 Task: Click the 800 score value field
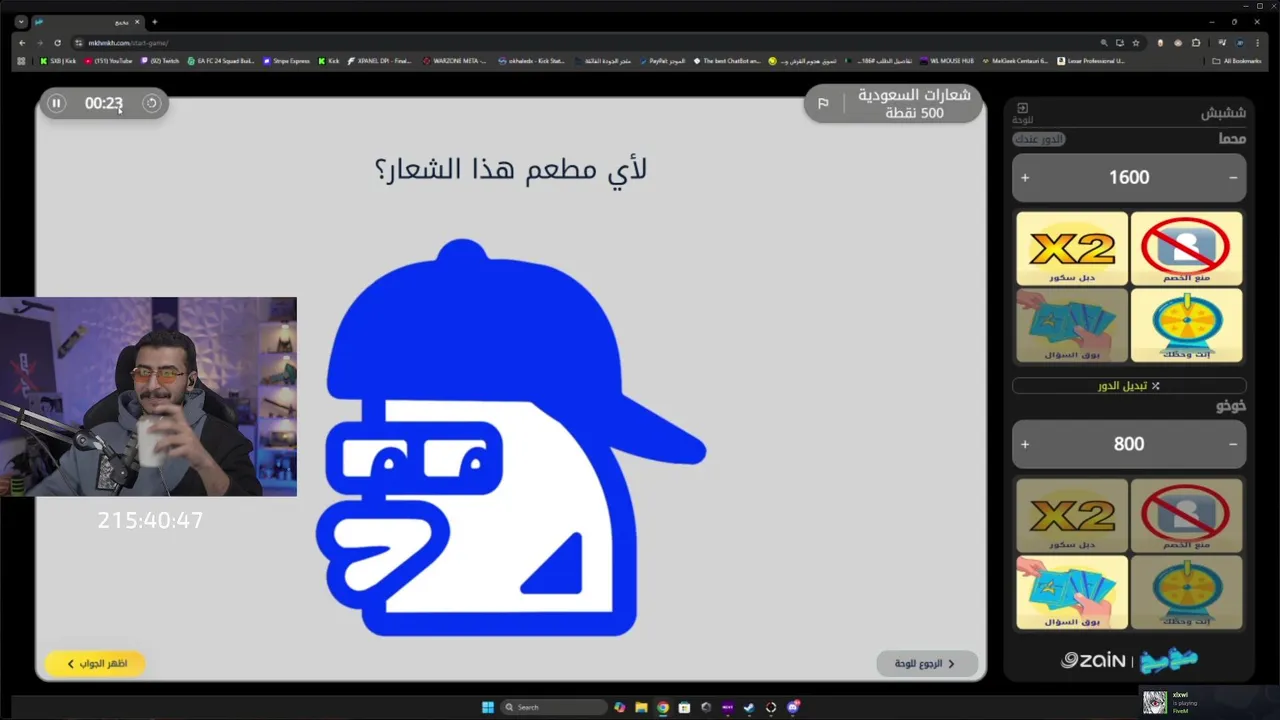[1129, 444]
